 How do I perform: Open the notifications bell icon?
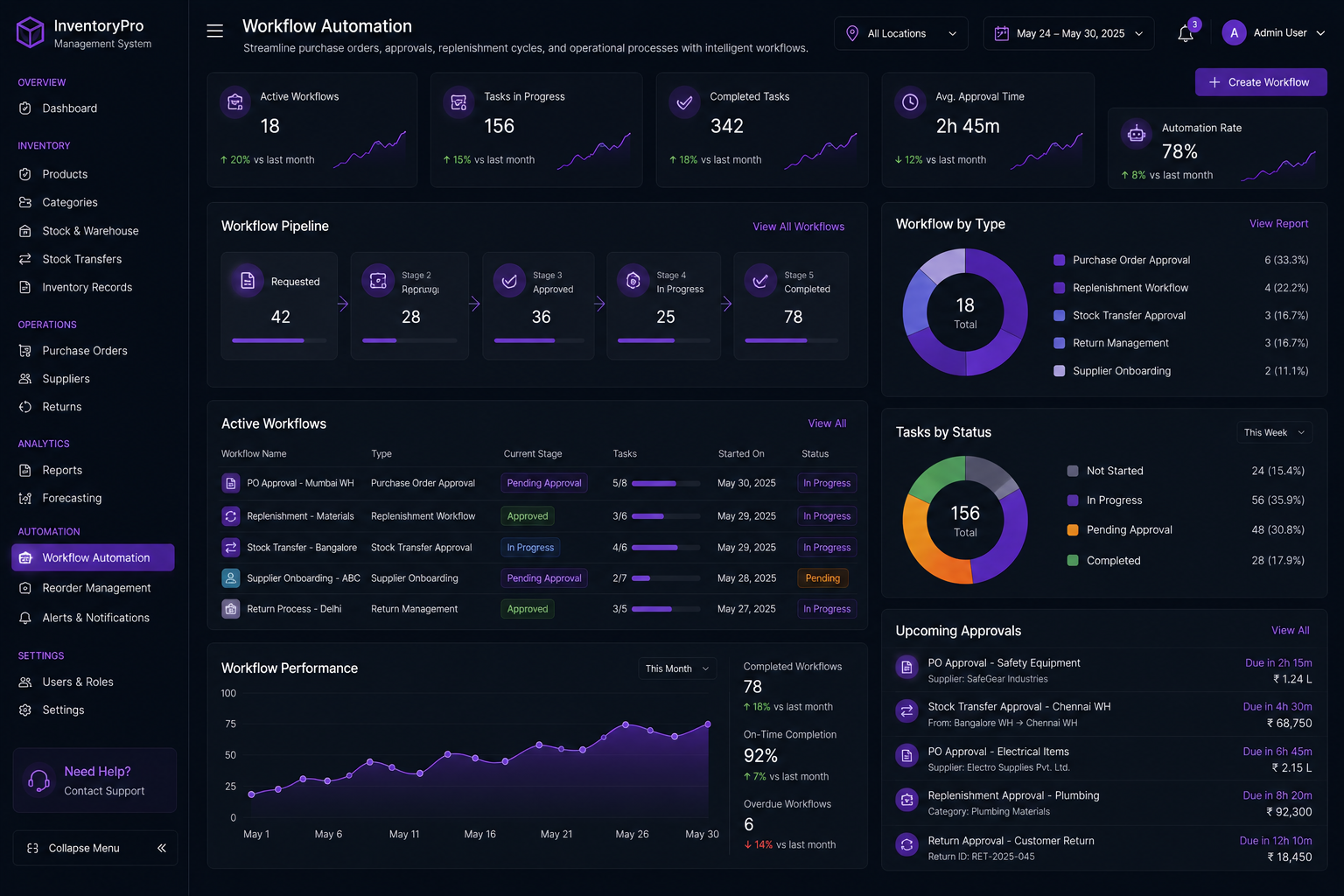[x=1186, y=33]
